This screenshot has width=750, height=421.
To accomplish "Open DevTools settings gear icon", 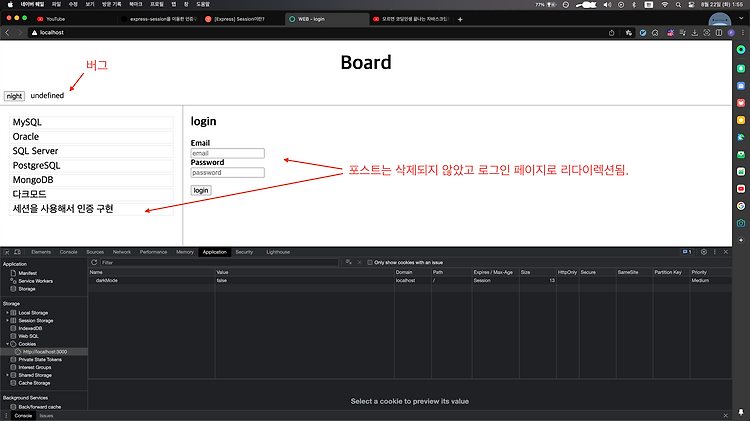I will (x=704, y=252).
